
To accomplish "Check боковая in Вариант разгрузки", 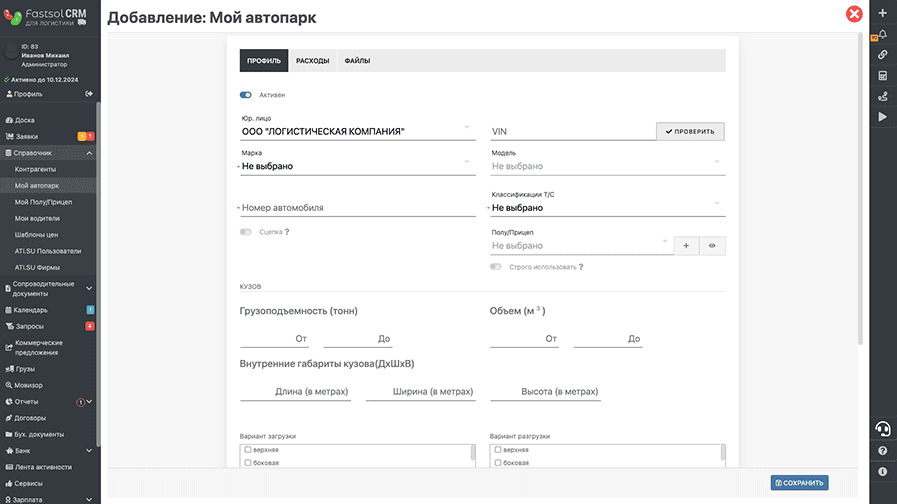I will [x=498, y=462].
